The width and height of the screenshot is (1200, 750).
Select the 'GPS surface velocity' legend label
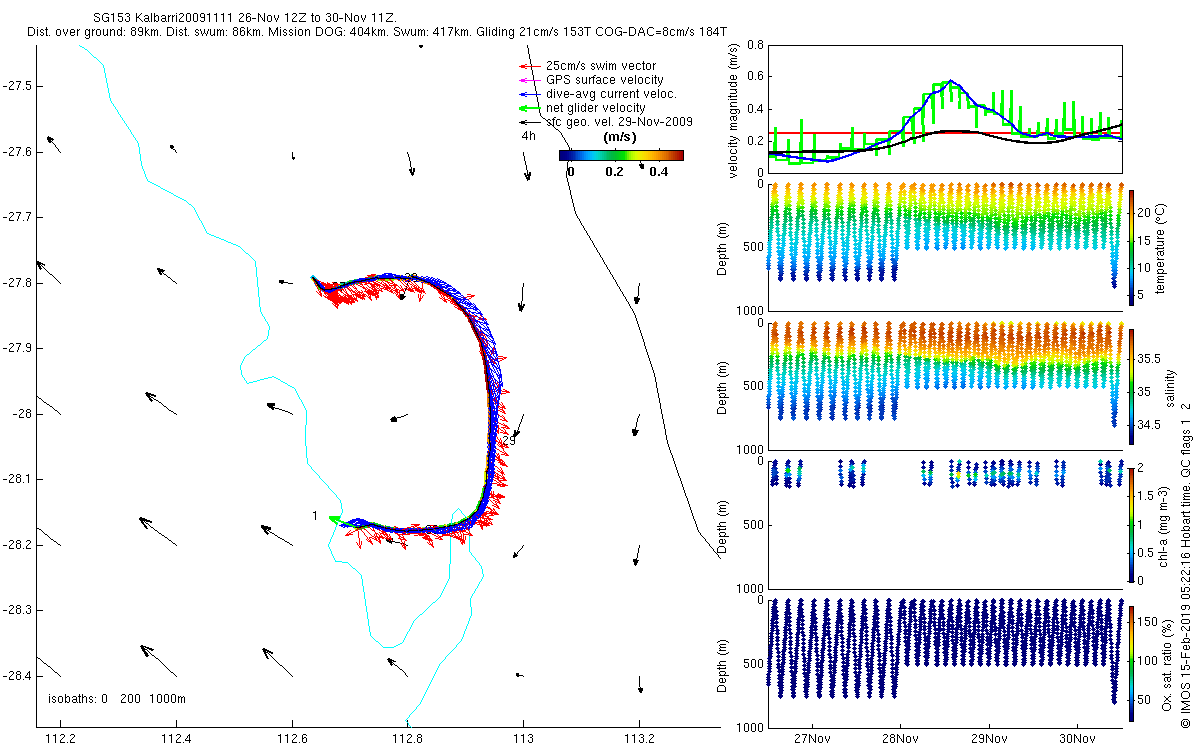click(604, 80)
